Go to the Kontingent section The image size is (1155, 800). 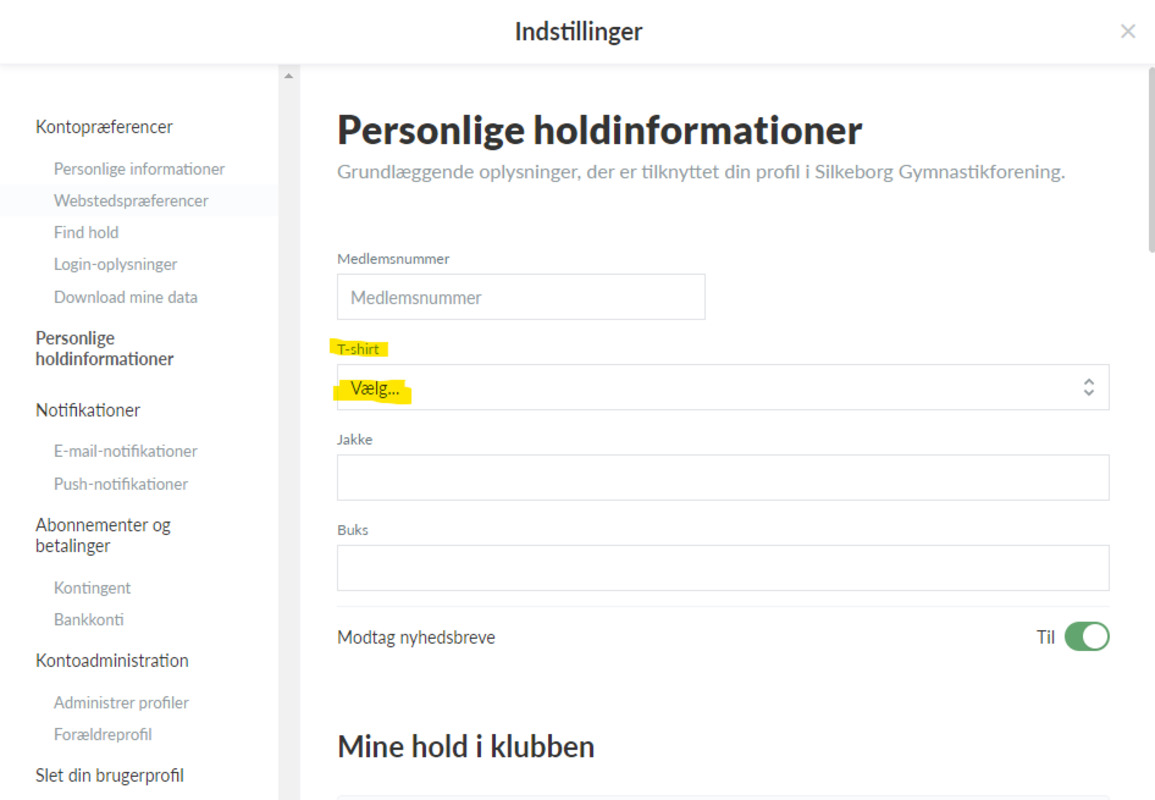(x=92, y=588)
